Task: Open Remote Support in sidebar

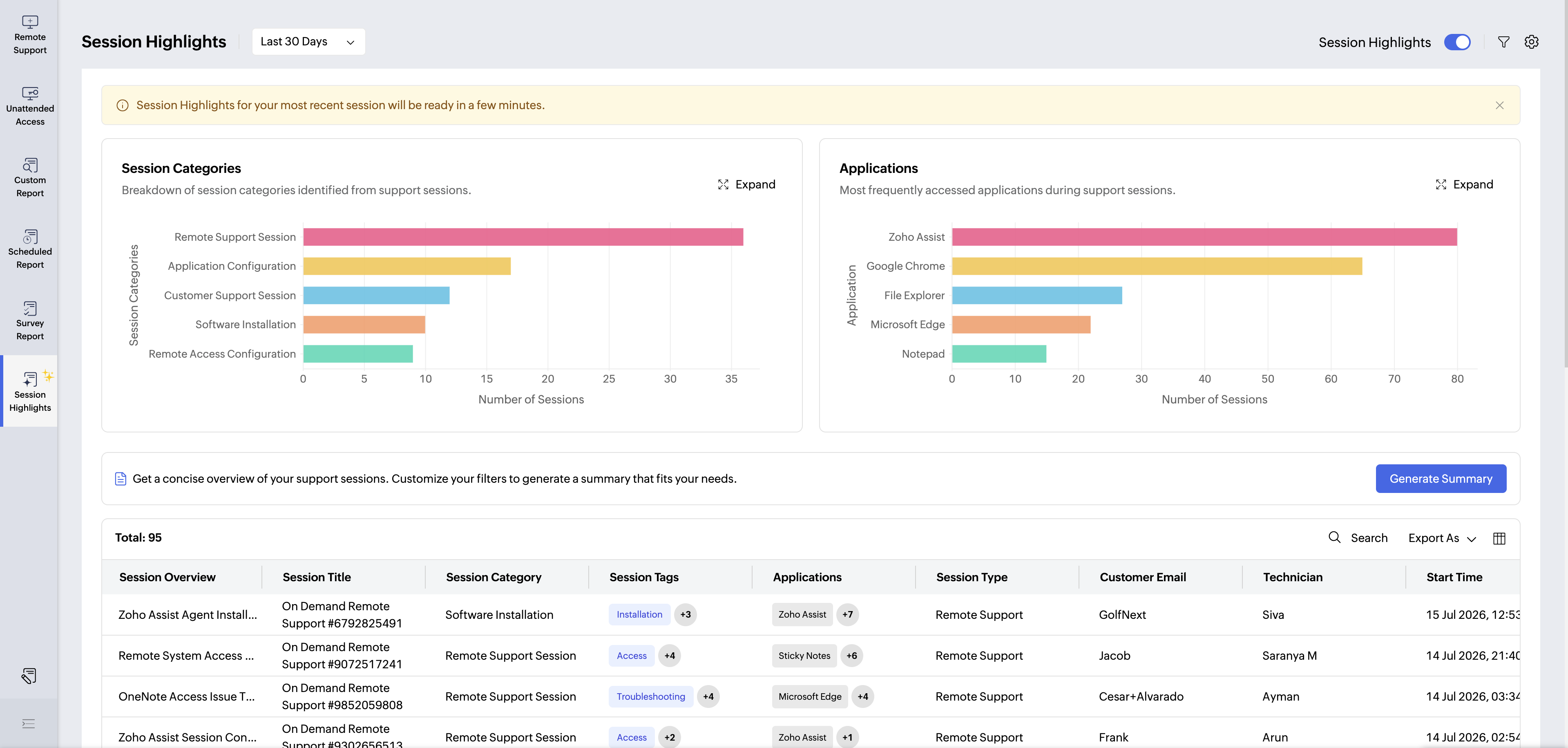Action: tap(30, 35)
